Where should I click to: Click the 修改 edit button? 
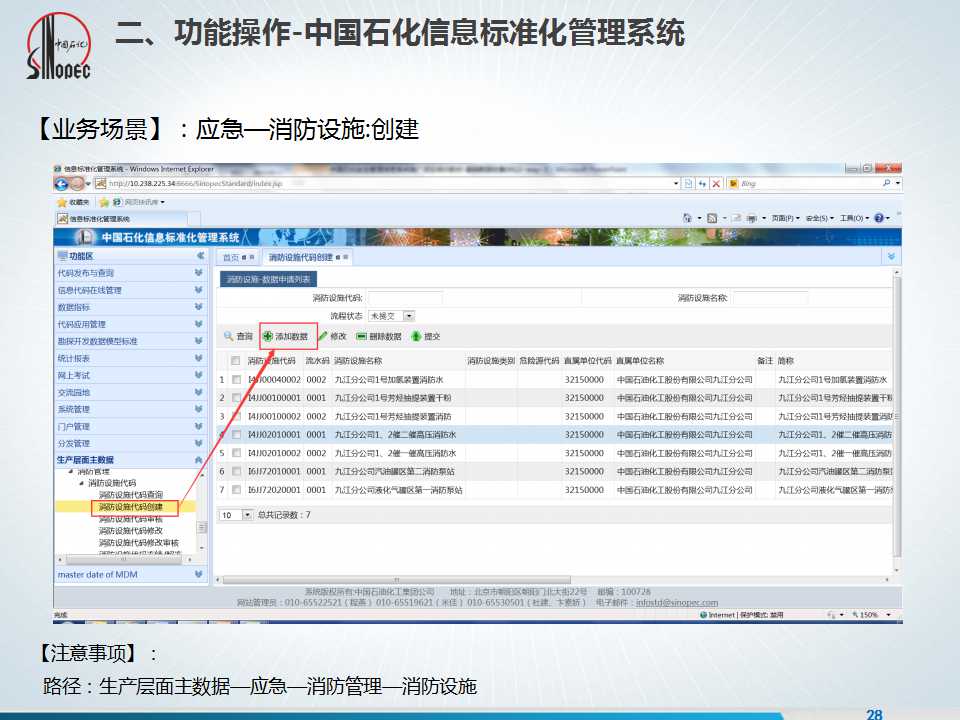(333, 336)
